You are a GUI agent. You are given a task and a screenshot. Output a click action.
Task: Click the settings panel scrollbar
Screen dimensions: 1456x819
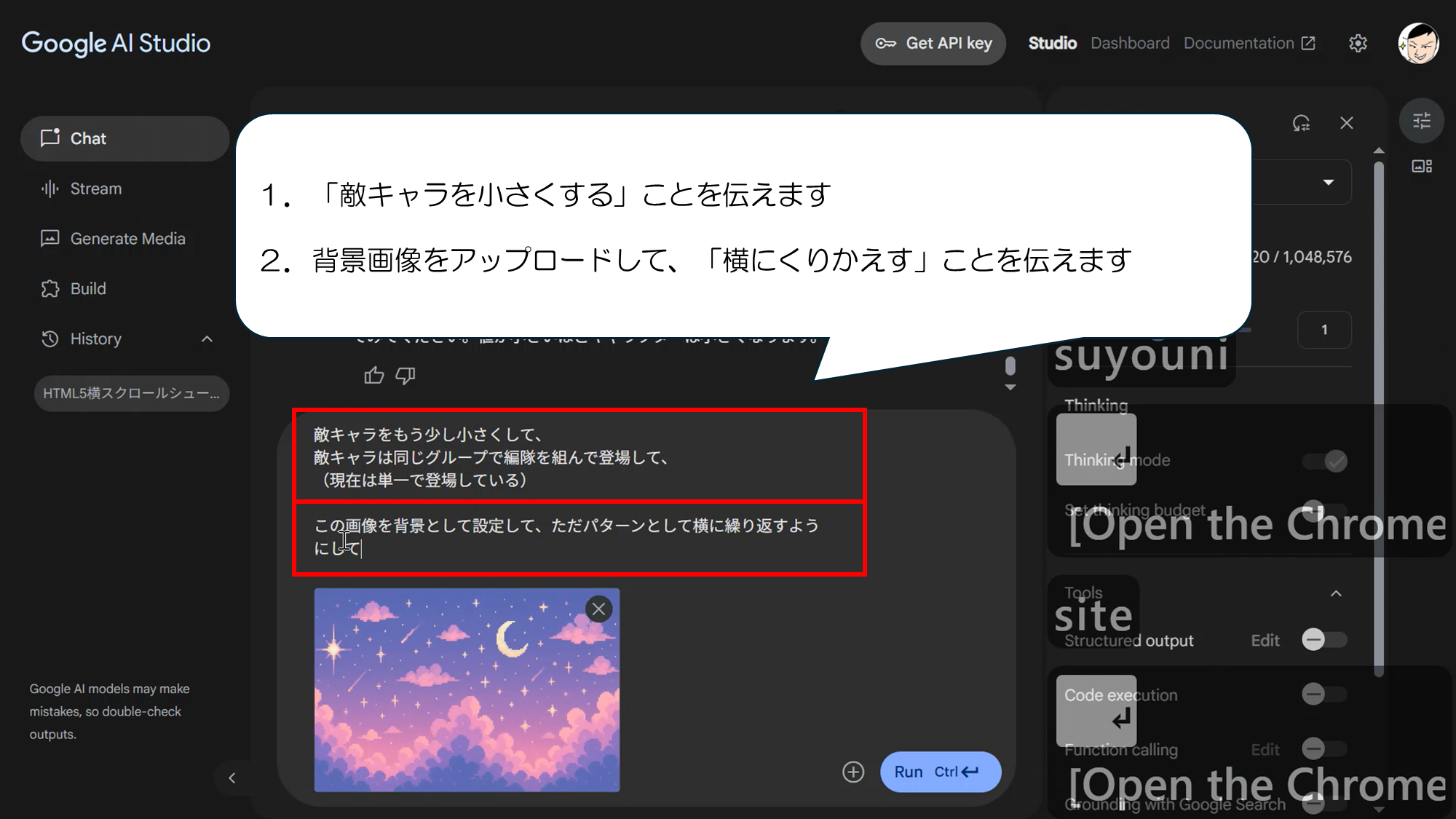pos(1378,419)
